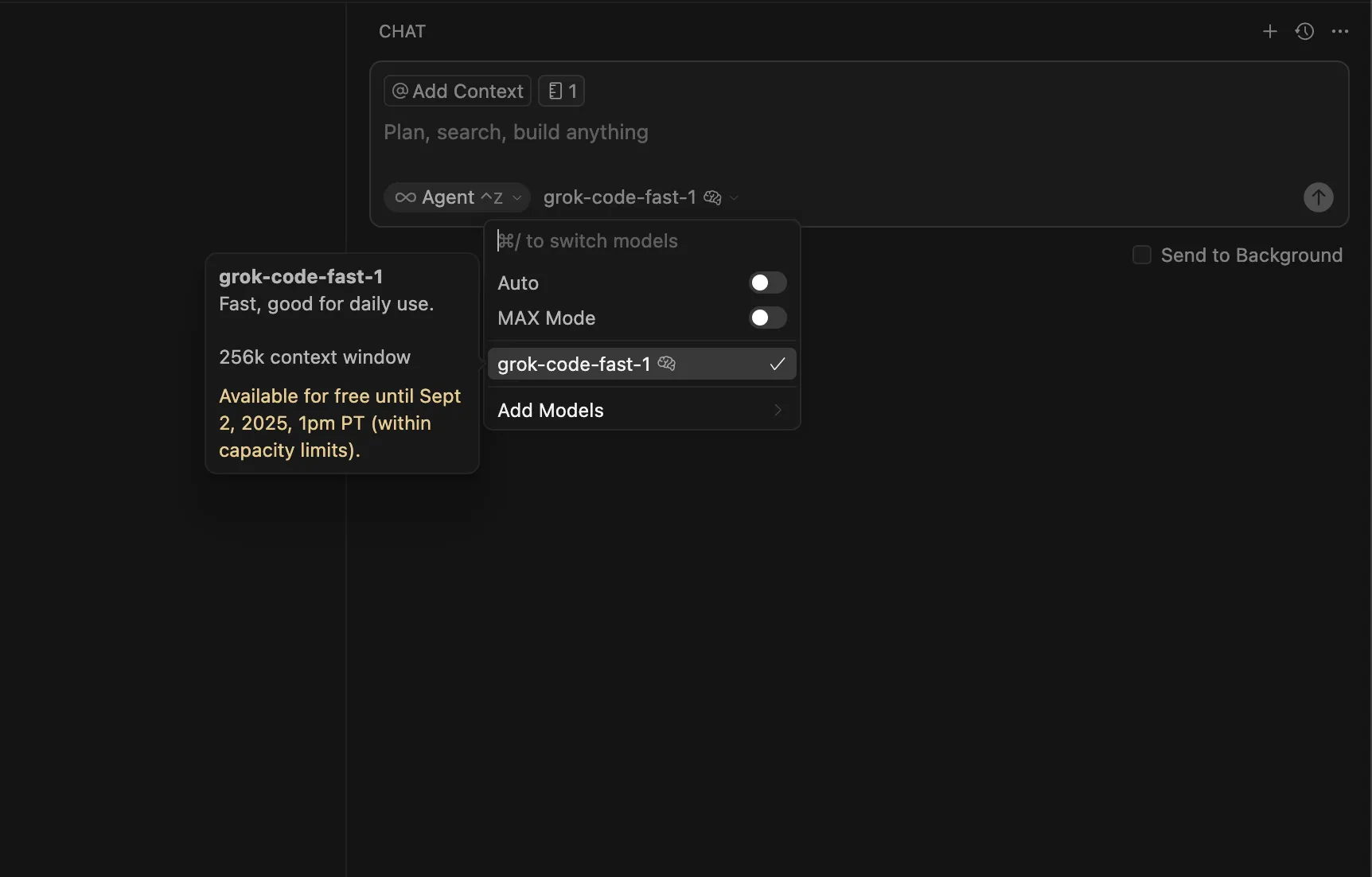Toggle the Auto model switch
This screenshot has width=1372, height=877.
point(767,283)
